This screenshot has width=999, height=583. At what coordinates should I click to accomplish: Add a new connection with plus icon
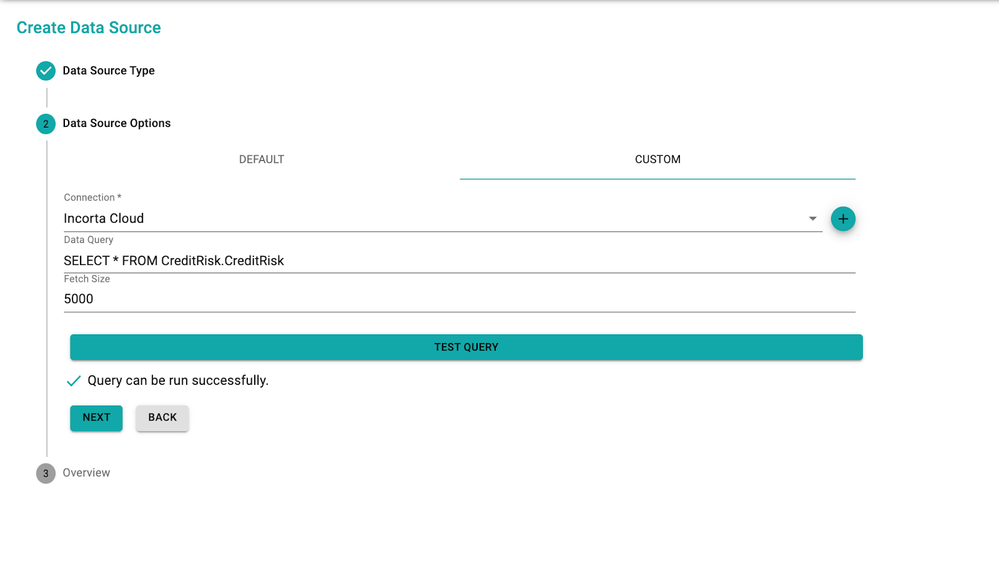point(843,219)
